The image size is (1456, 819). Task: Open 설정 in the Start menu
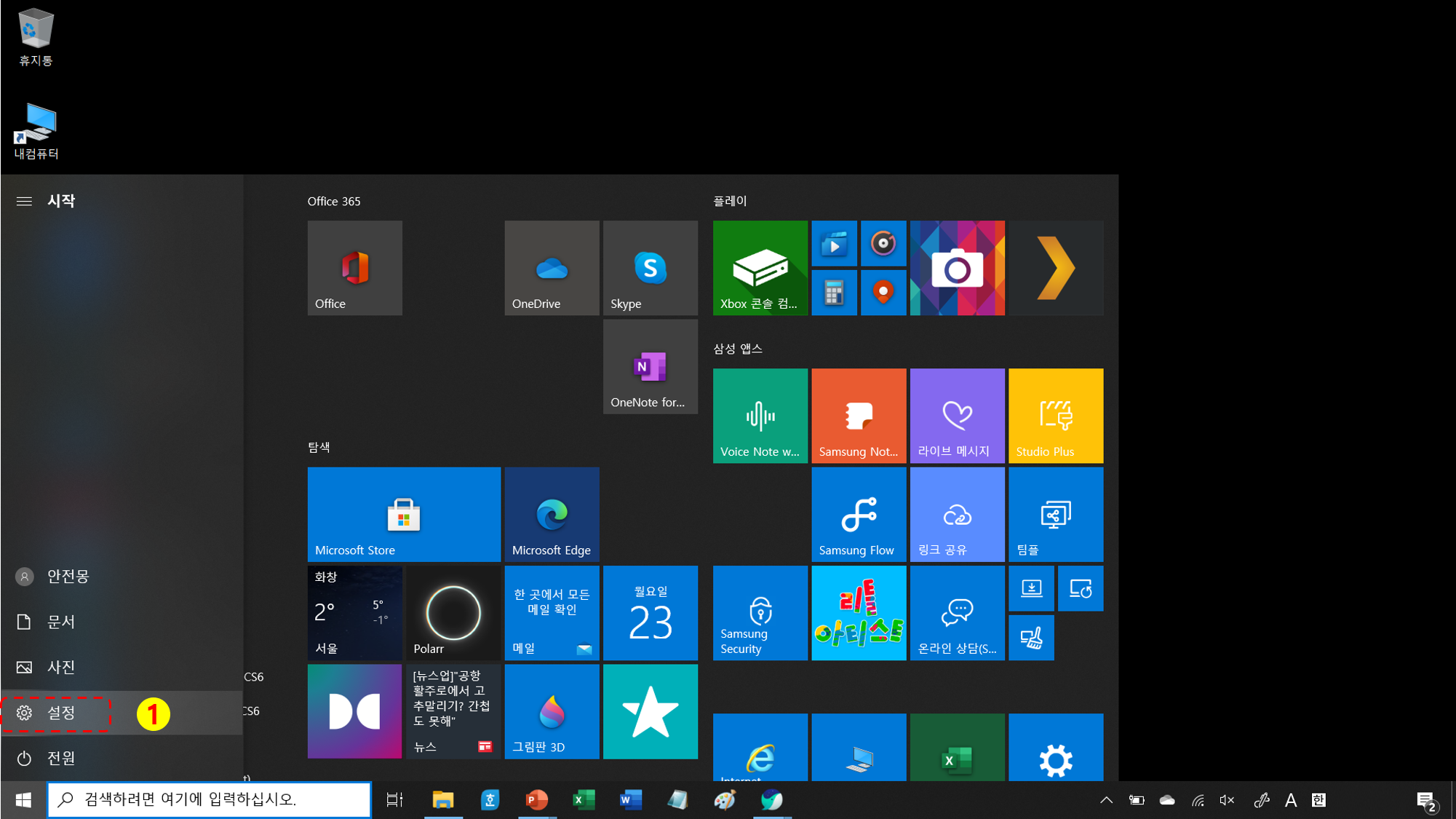(x=61, y=713)
